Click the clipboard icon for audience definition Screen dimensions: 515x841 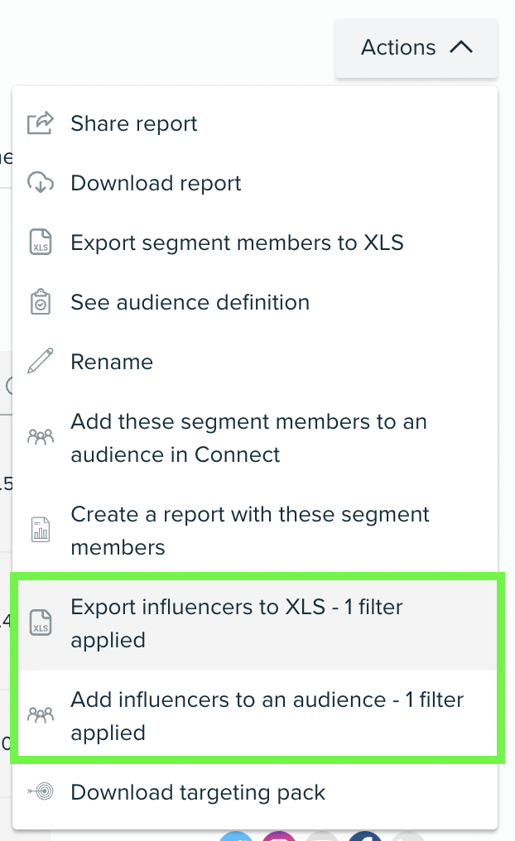(x=40, y=302)
